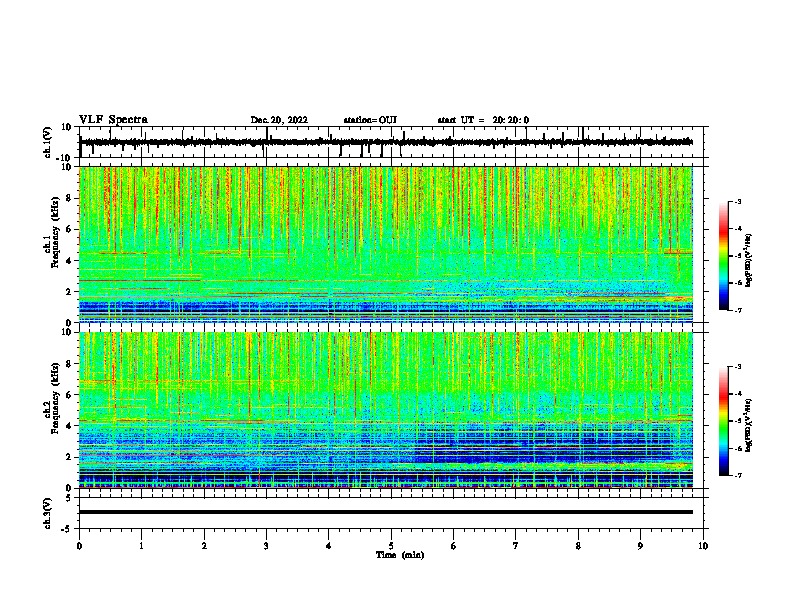Click time axis tick label '0'
Image resolution: width=792 pixels, height=612 pixels.
[79, 546]
